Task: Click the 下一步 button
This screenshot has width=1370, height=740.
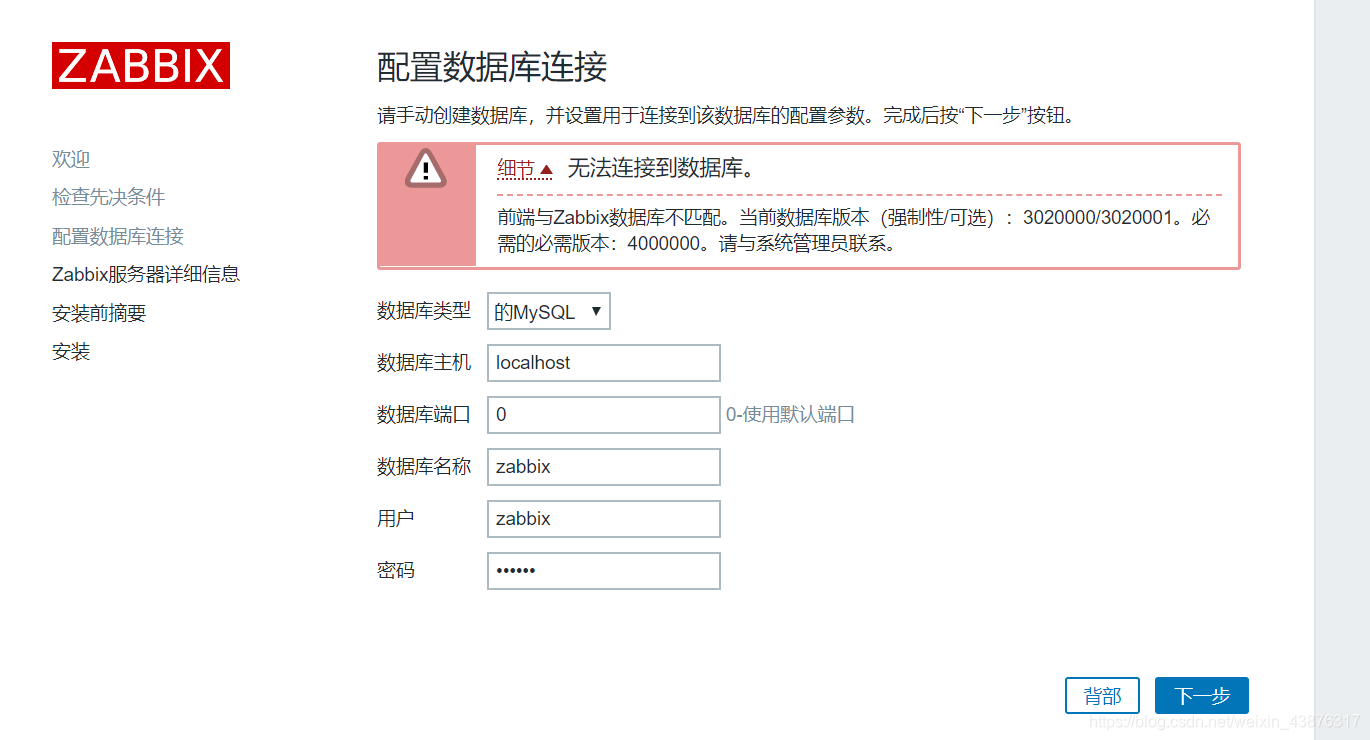Action: point(1201,695)
